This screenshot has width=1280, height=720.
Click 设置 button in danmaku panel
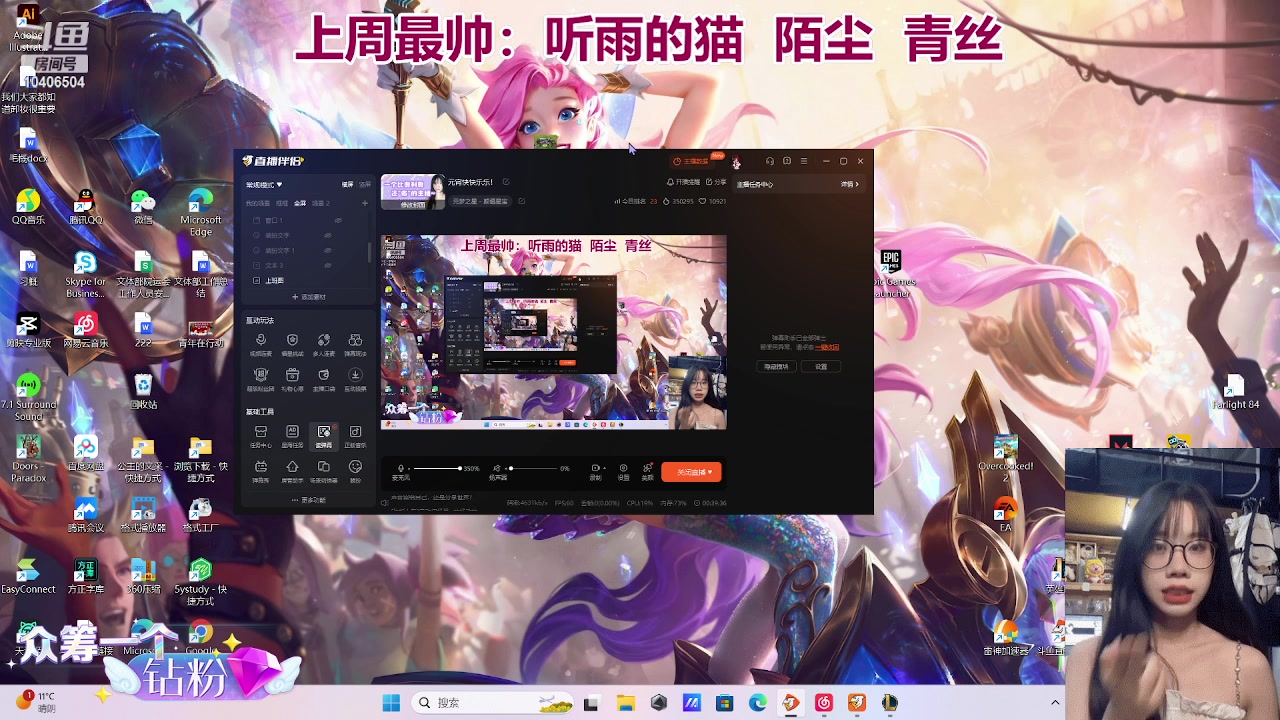coord(821,367)
